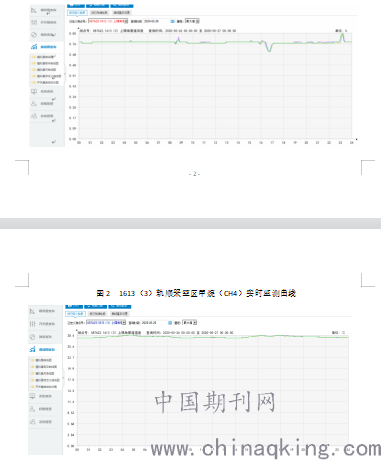This screenshot has height=460, width=381.
Task: Click the middle blue button above the lower chart
Action: [x=96, y=306]
